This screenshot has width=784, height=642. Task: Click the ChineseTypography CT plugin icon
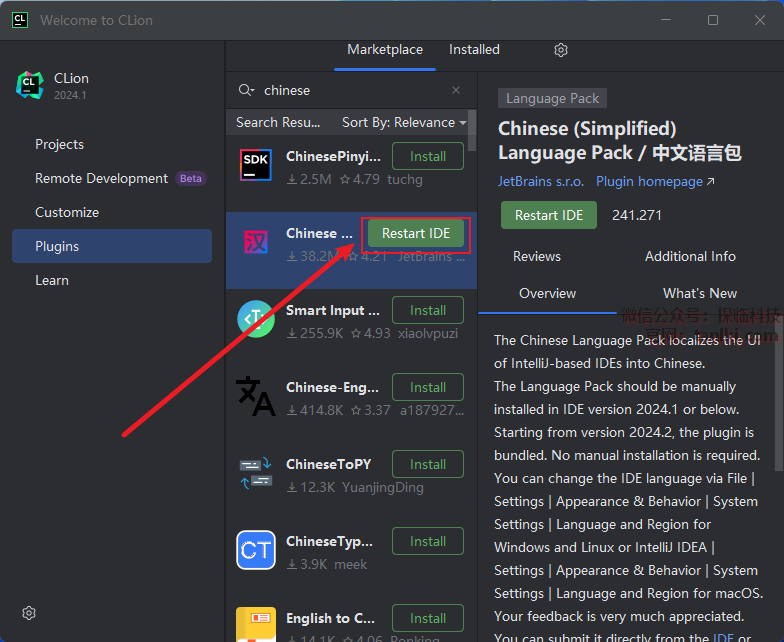[256, 550]
